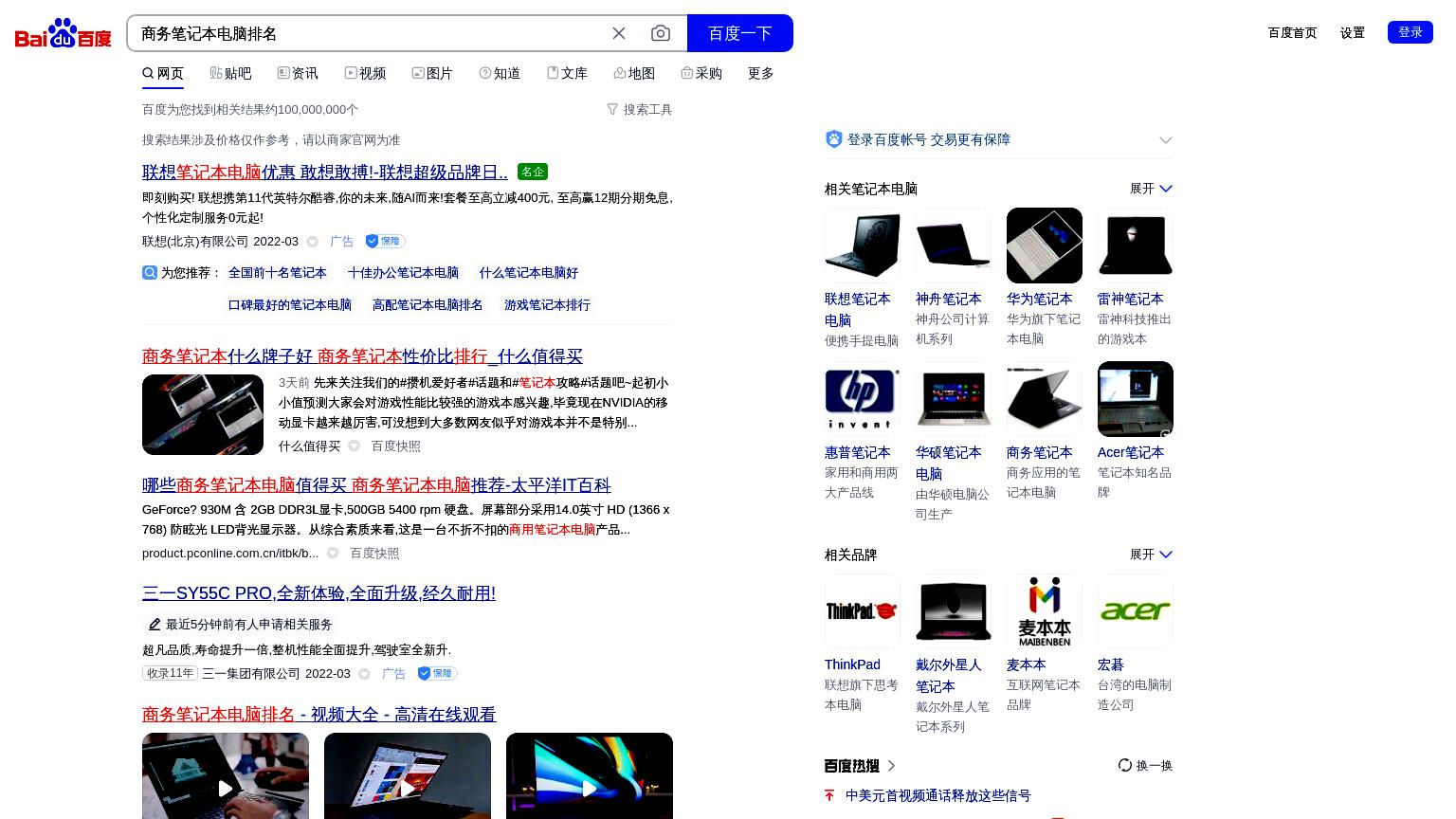The height and width of the screenshot is (819, 1456).
Task: Switch to the 采购 tab
Action: click(x=701, y=73)
